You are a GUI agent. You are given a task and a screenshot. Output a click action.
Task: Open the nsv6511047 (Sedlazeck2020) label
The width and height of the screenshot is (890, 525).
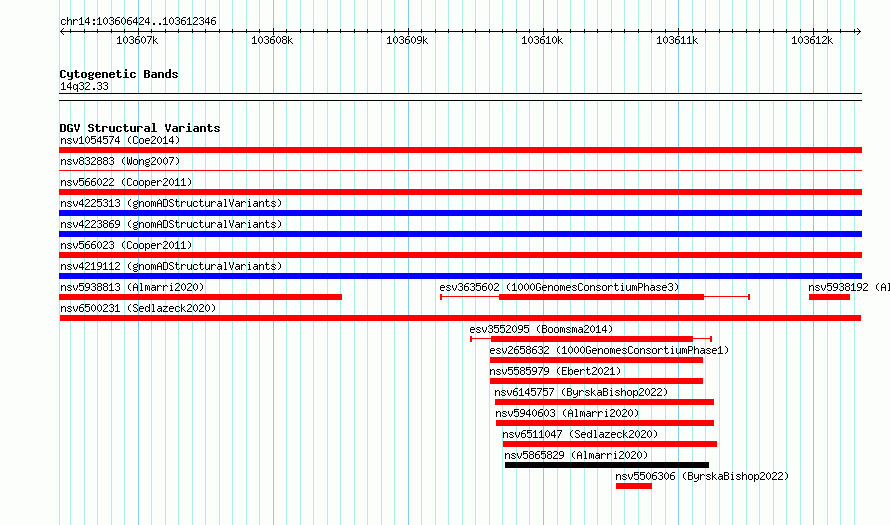[580, 434]
